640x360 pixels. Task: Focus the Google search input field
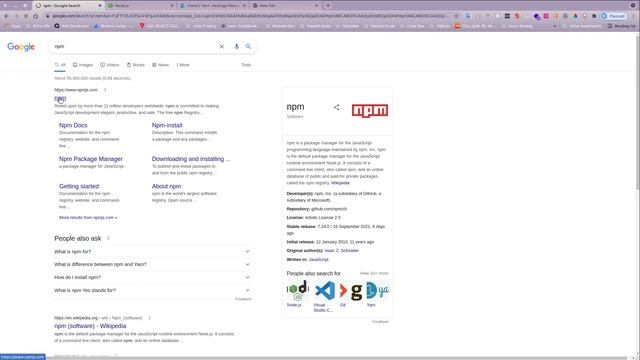pyautogui.click(x=135, y=47)
